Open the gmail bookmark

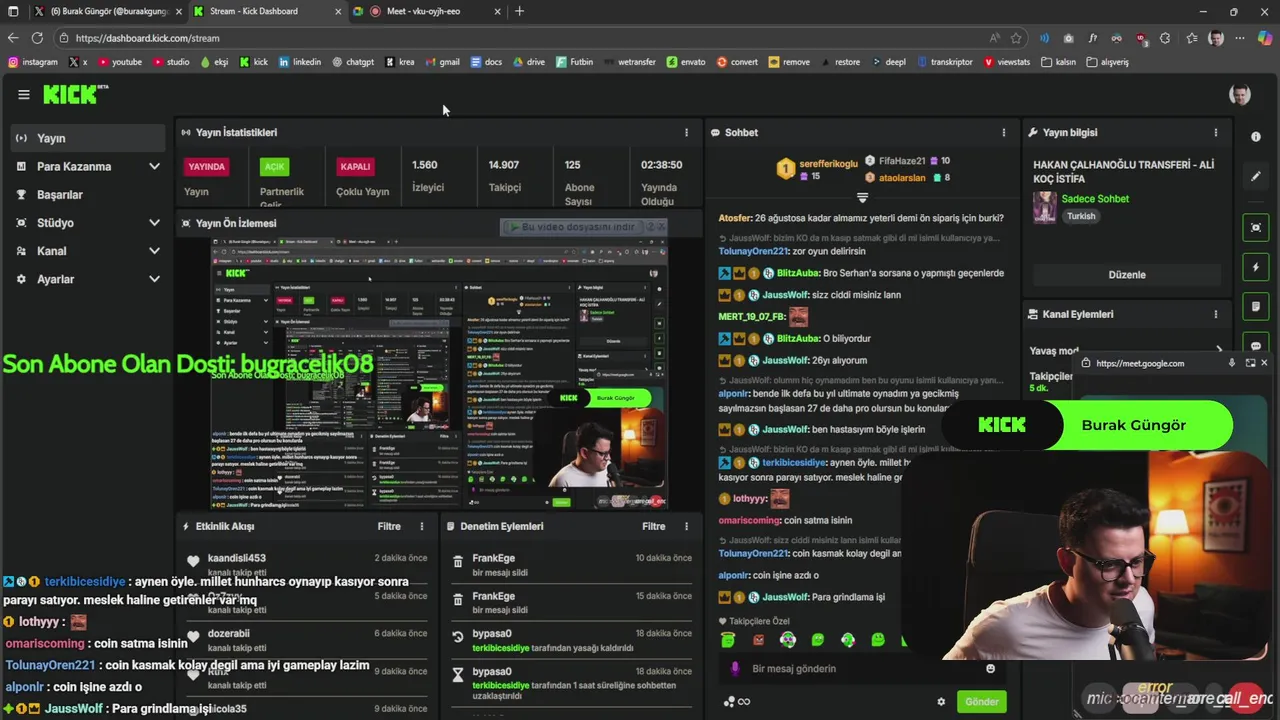click(x=442, y=62)
